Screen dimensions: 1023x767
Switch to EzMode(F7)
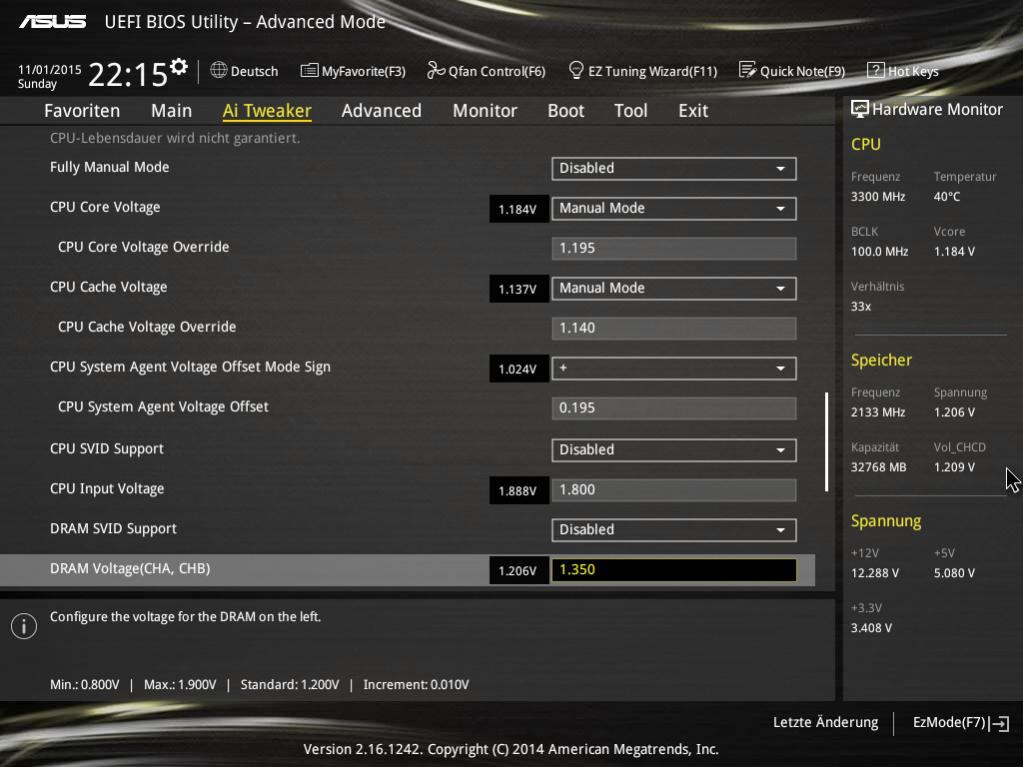click(960, 723)
